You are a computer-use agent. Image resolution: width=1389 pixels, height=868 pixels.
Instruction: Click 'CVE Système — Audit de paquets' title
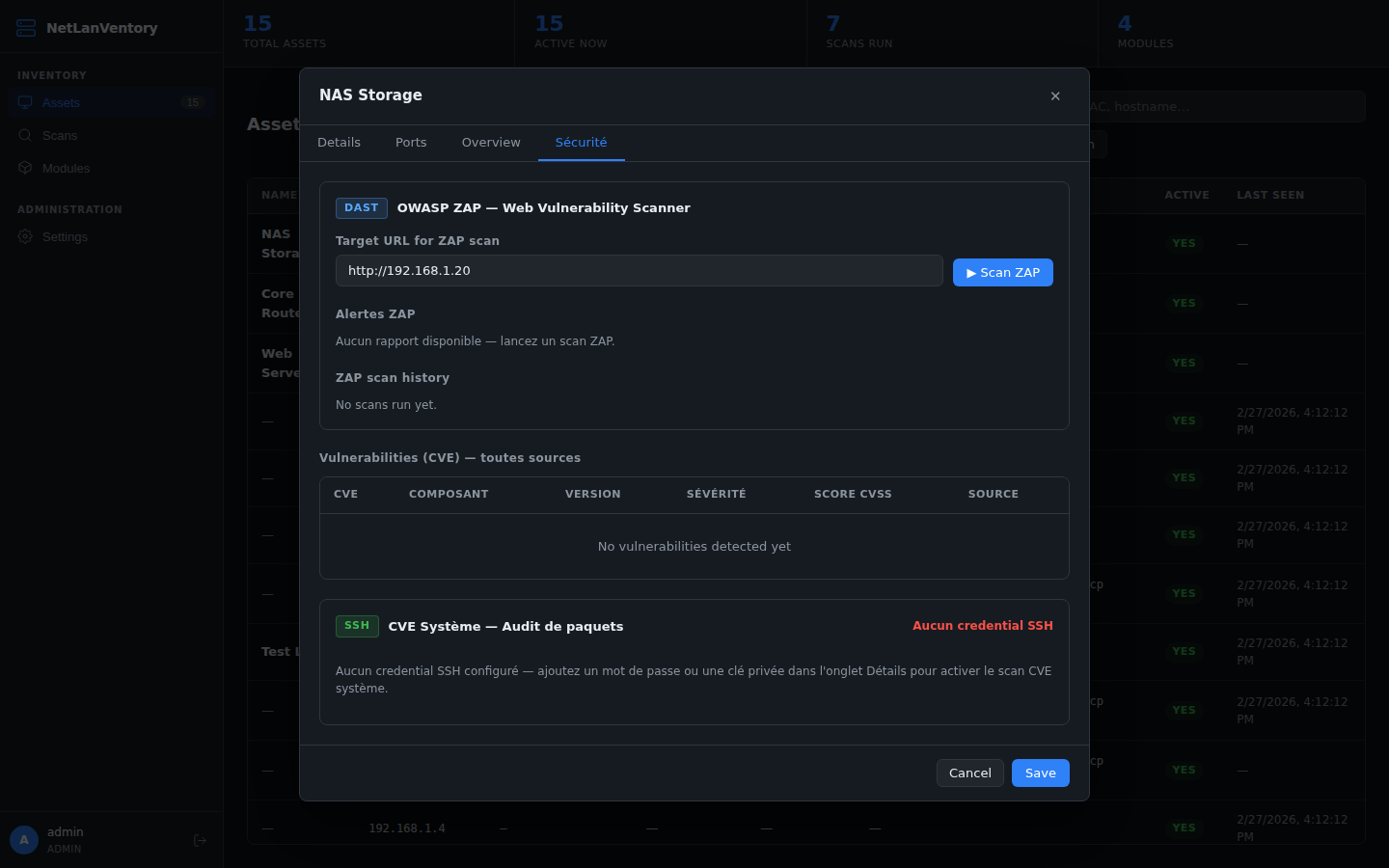505,627
